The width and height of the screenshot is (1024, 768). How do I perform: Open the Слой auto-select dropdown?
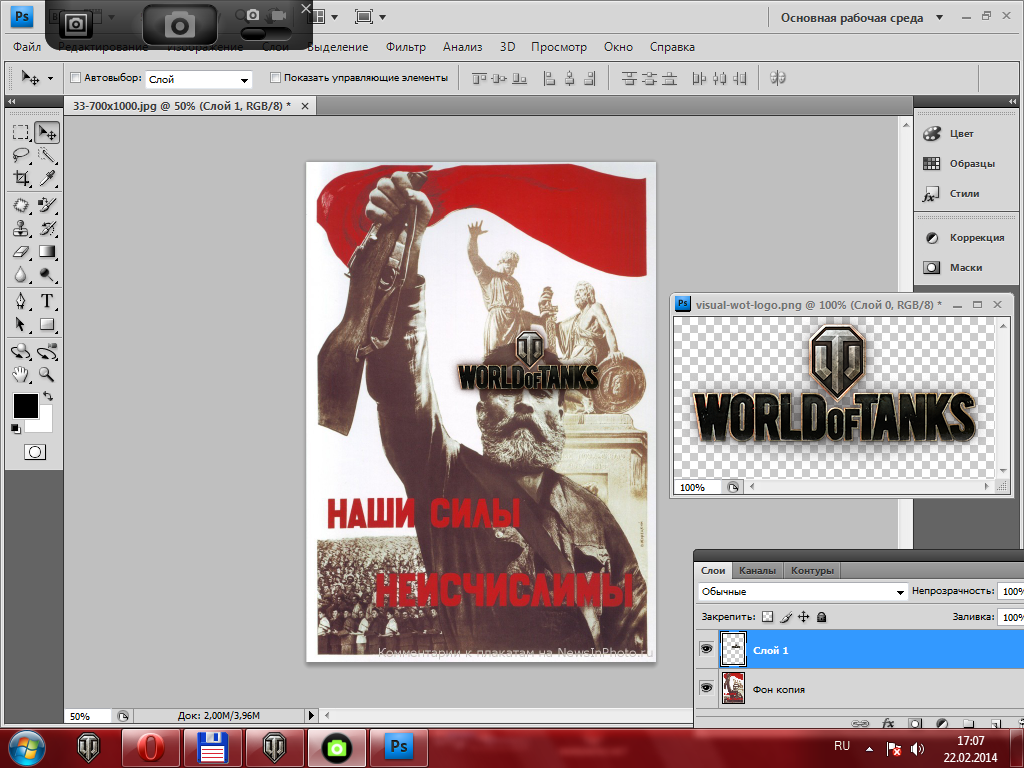point(199,79)
